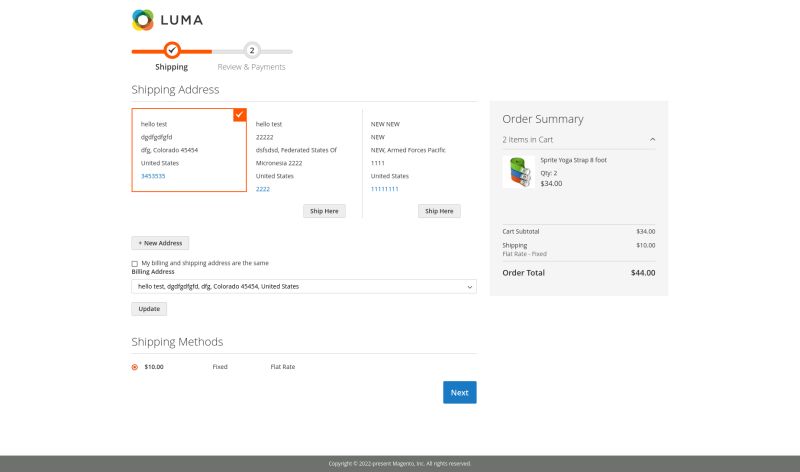The height and width of the screenshot is (472, 800).
Task: Open the Sprite Yoga Strap product thumbnail
Action: pyautogui.click(x=518, y=172)
